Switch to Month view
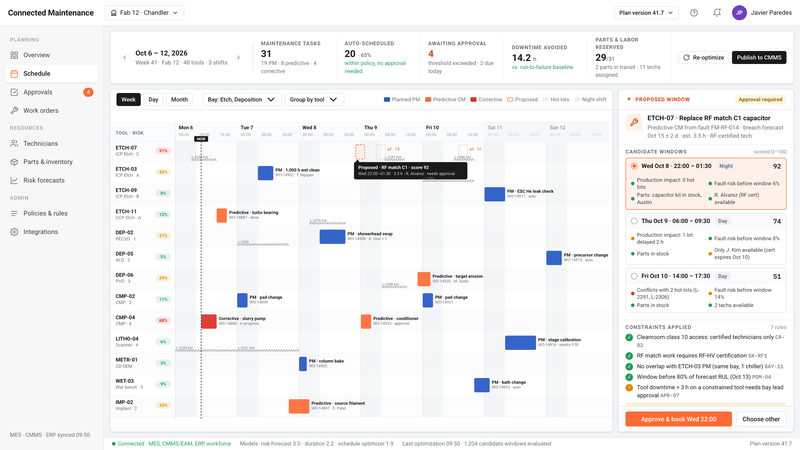The image size is (800, 450). (x=179, y=99)
